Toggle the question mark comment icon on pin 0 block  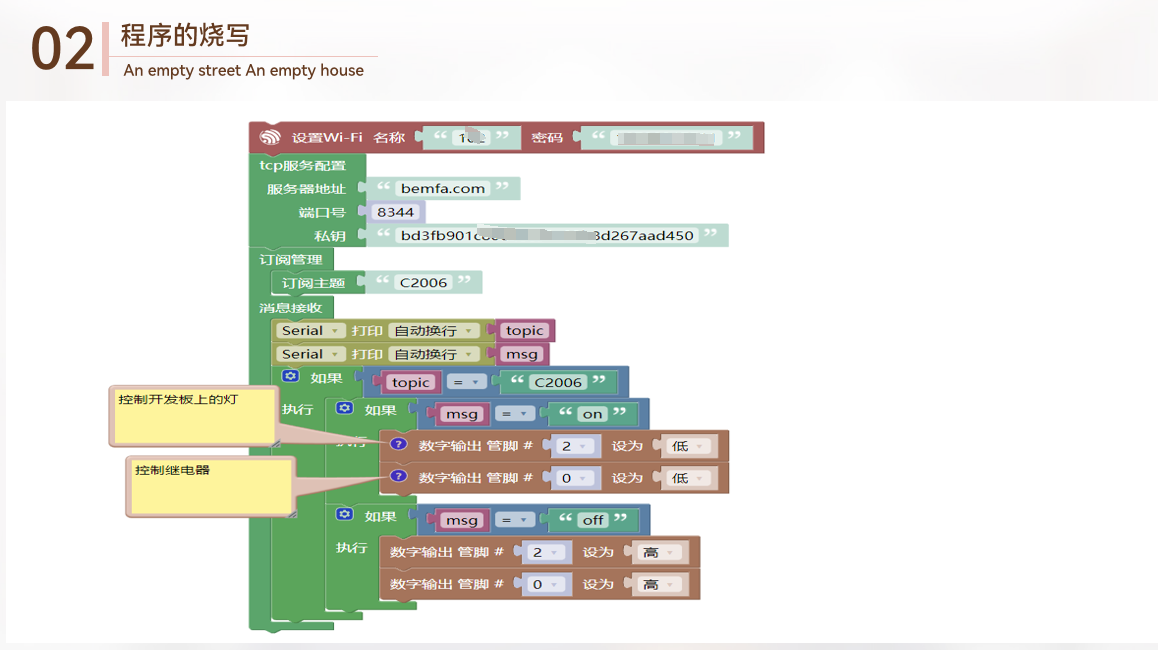tap(398, 477)
